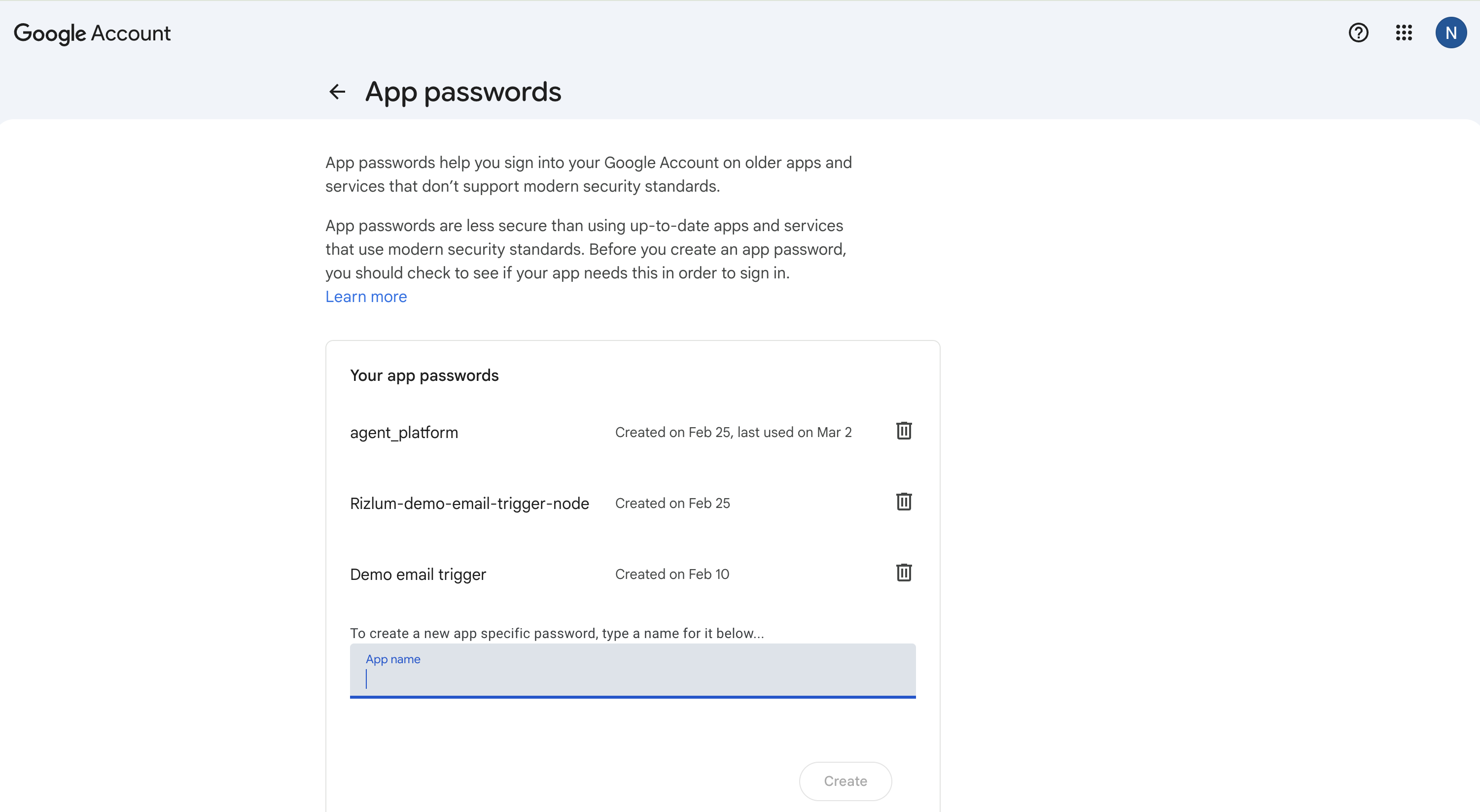
Task: Click the 'Created on Feb 10' date text
Action: point(671,574)
